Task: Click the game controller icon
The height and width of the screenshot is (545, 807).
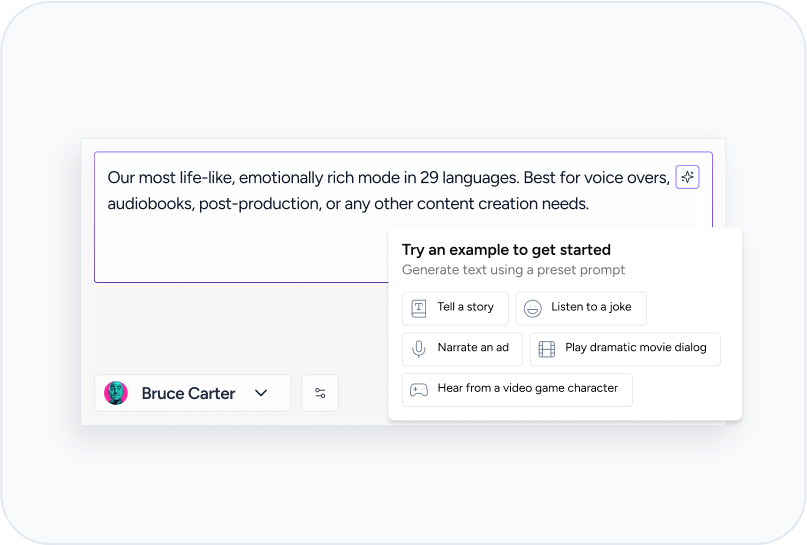Action: click(x=419, y=390)
